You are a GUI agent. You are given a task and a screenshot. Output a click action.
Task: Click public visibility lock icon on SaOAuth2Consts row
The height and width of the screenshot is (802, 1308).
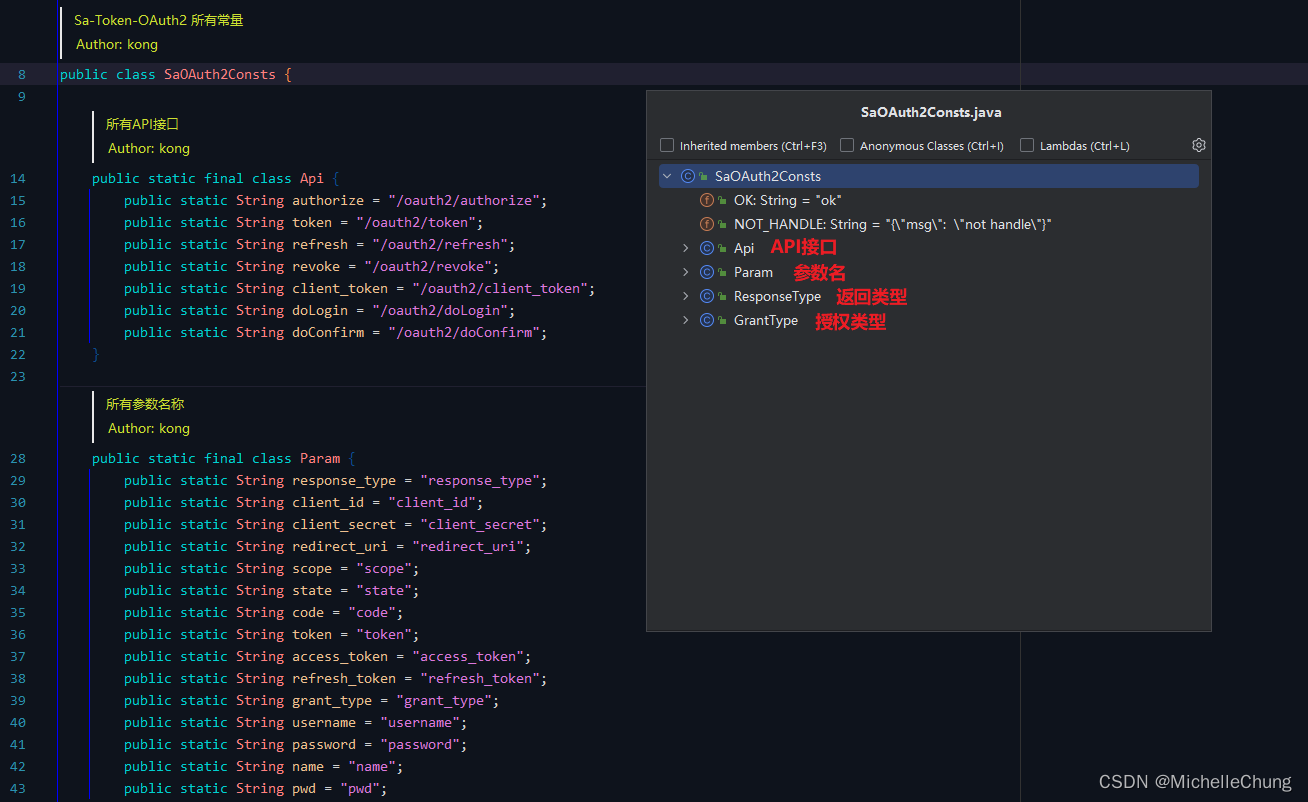coord(703,176)
